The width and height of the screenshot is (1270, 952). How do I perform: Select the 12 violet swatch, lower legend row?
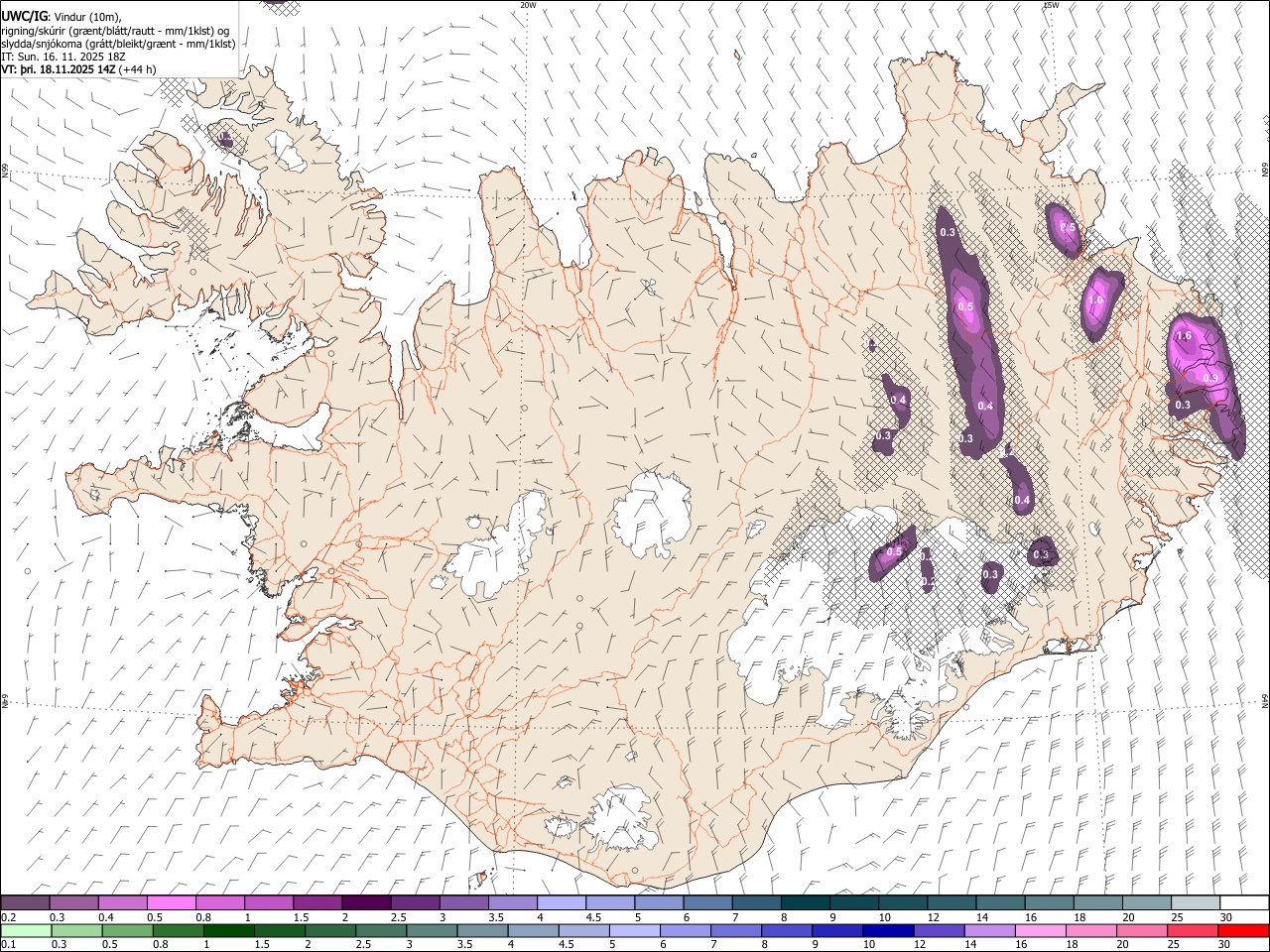click(x=938, y=931)
